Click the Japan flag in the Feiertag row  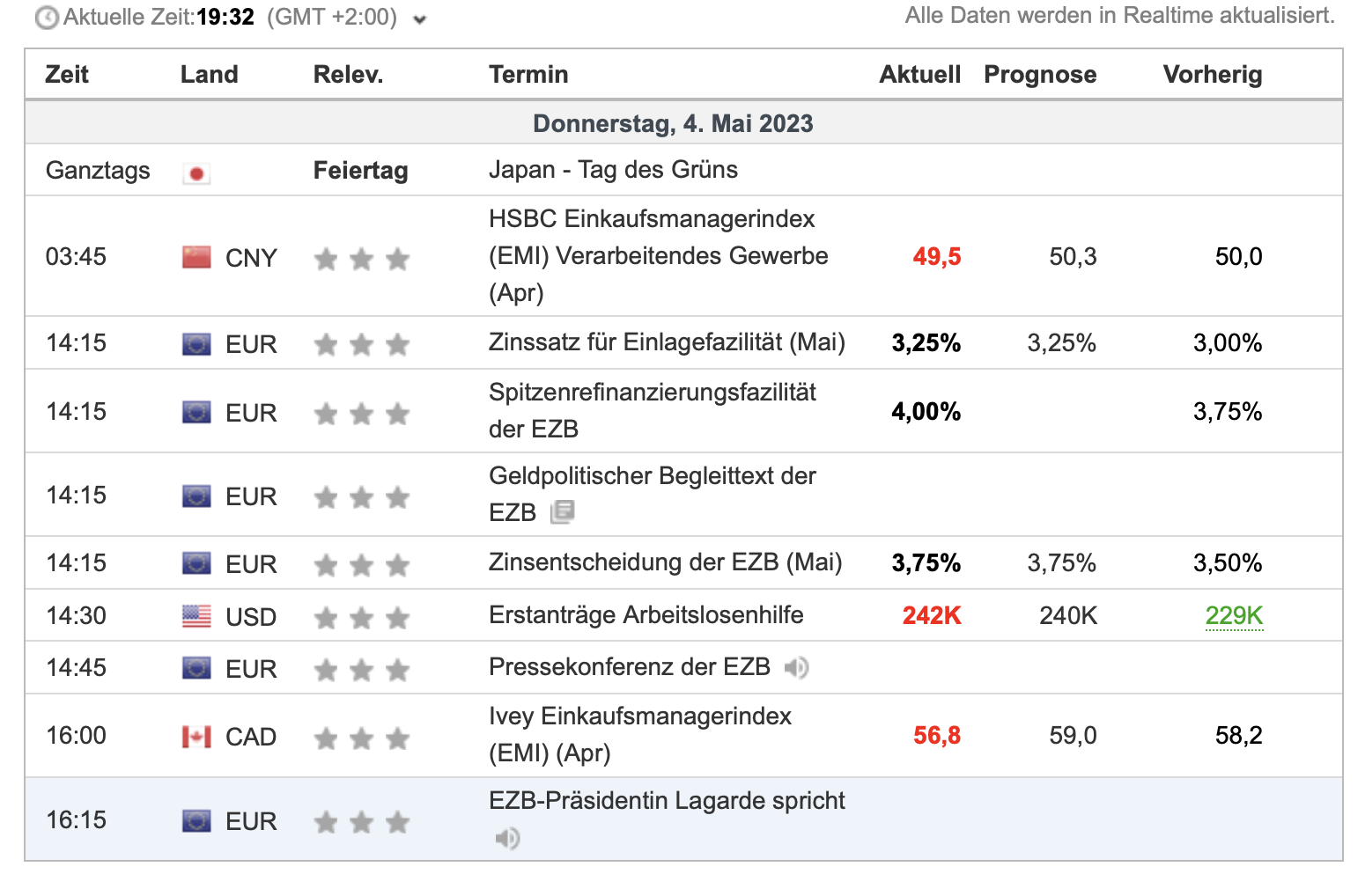pyautogui.click(x=196, y=173)
